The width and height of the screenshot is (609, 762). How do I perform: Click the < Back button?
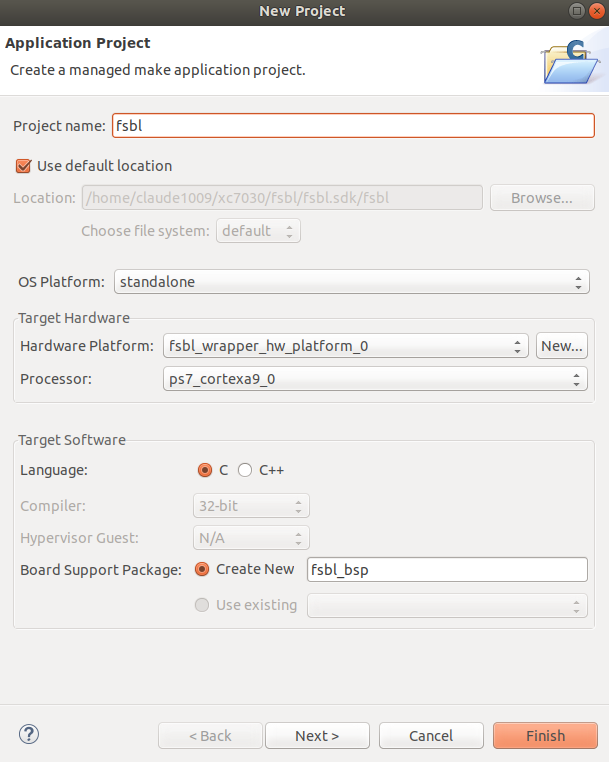[x=210, y=736]
